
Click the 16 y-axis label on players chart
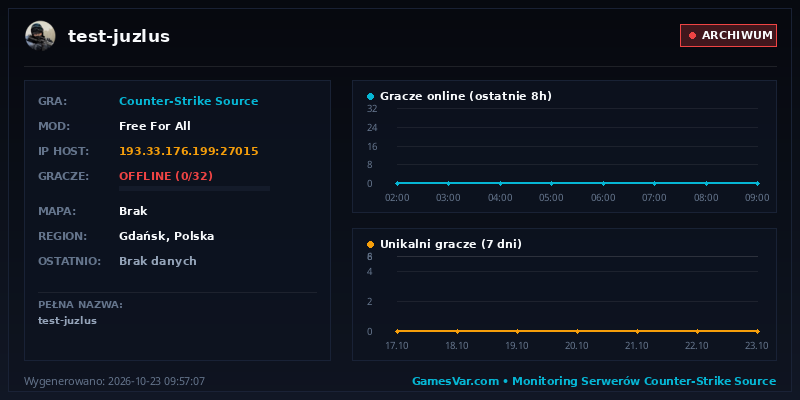click(372, 146)
